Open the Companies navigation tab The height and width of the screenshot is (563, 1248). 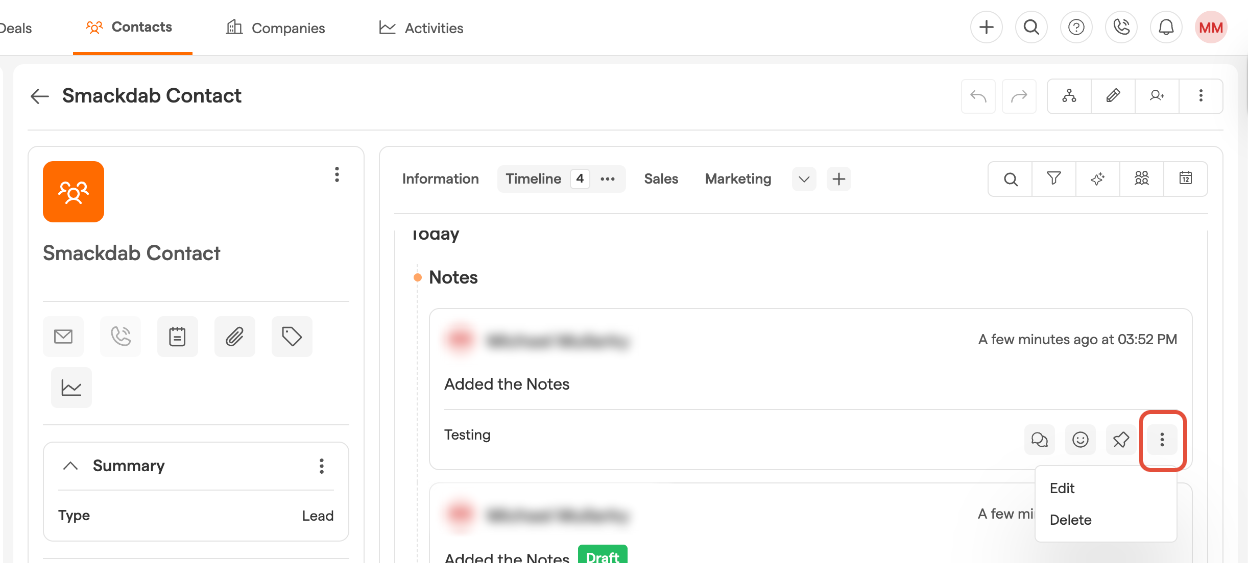coord(276,28)
